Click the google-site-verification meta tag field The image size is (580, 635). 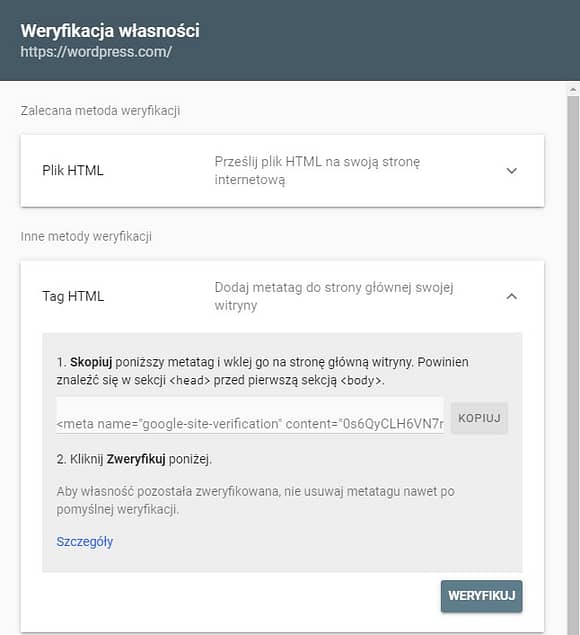pyautogui.click(x=250, y=416)
